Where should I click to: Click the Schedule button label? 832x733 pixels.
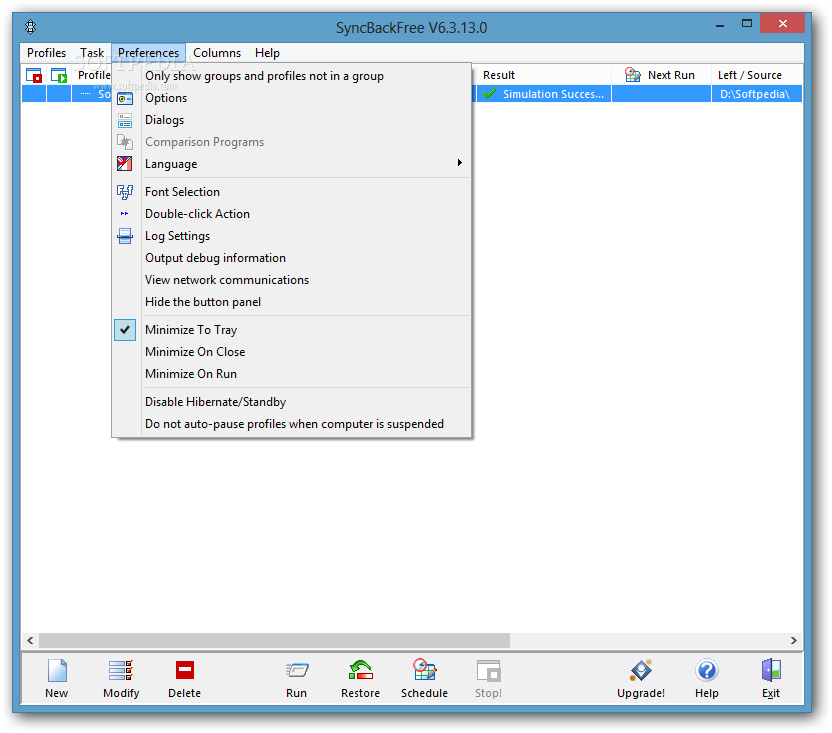(x=424, y=693)
